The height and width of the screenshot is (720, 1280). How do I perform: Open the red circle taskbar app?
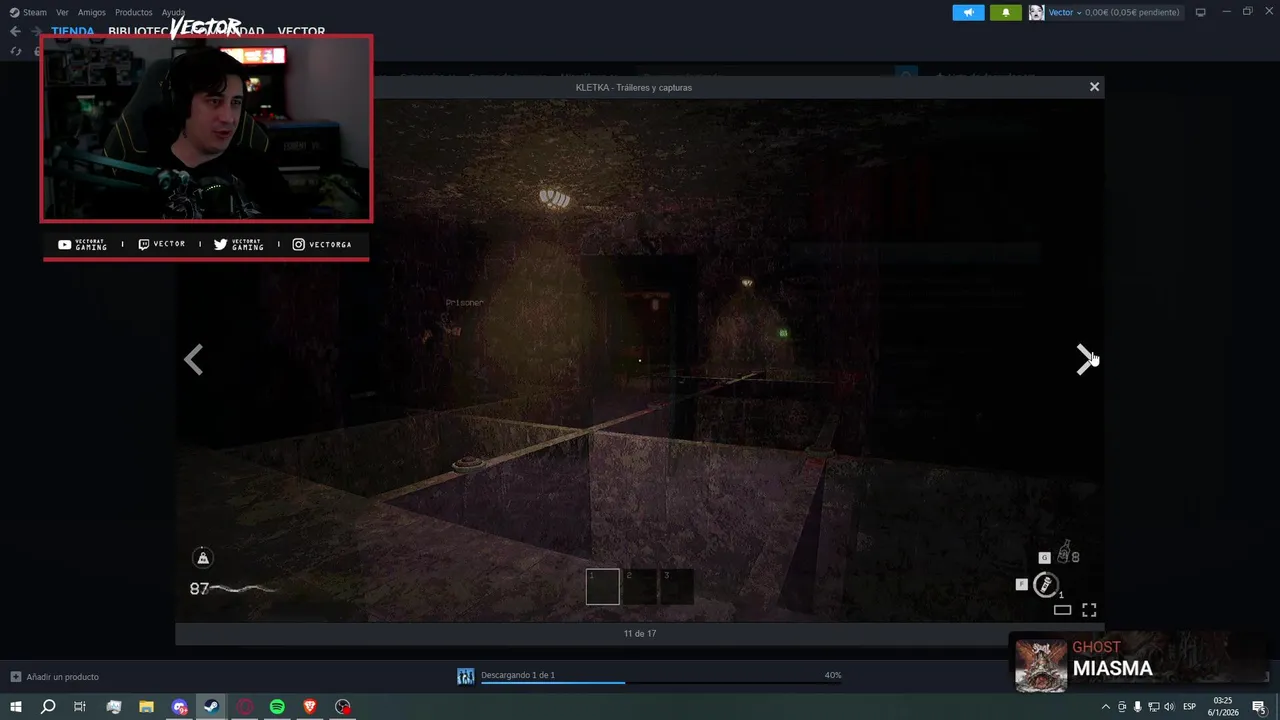coord(245,707)
